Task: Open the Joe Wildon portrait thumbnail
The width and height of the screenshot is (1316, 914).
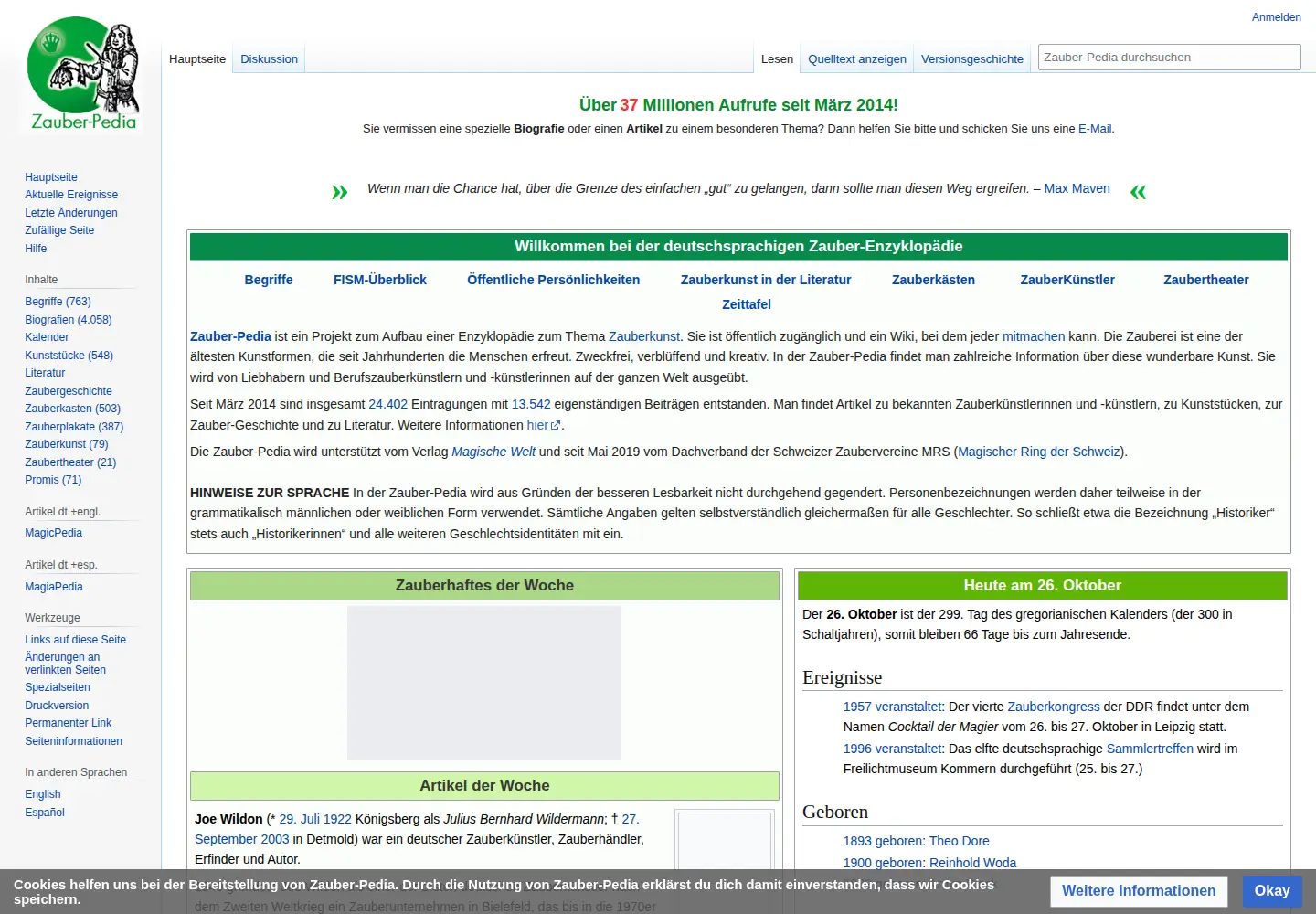Action: pyautogui.click(x=725, y=841)
